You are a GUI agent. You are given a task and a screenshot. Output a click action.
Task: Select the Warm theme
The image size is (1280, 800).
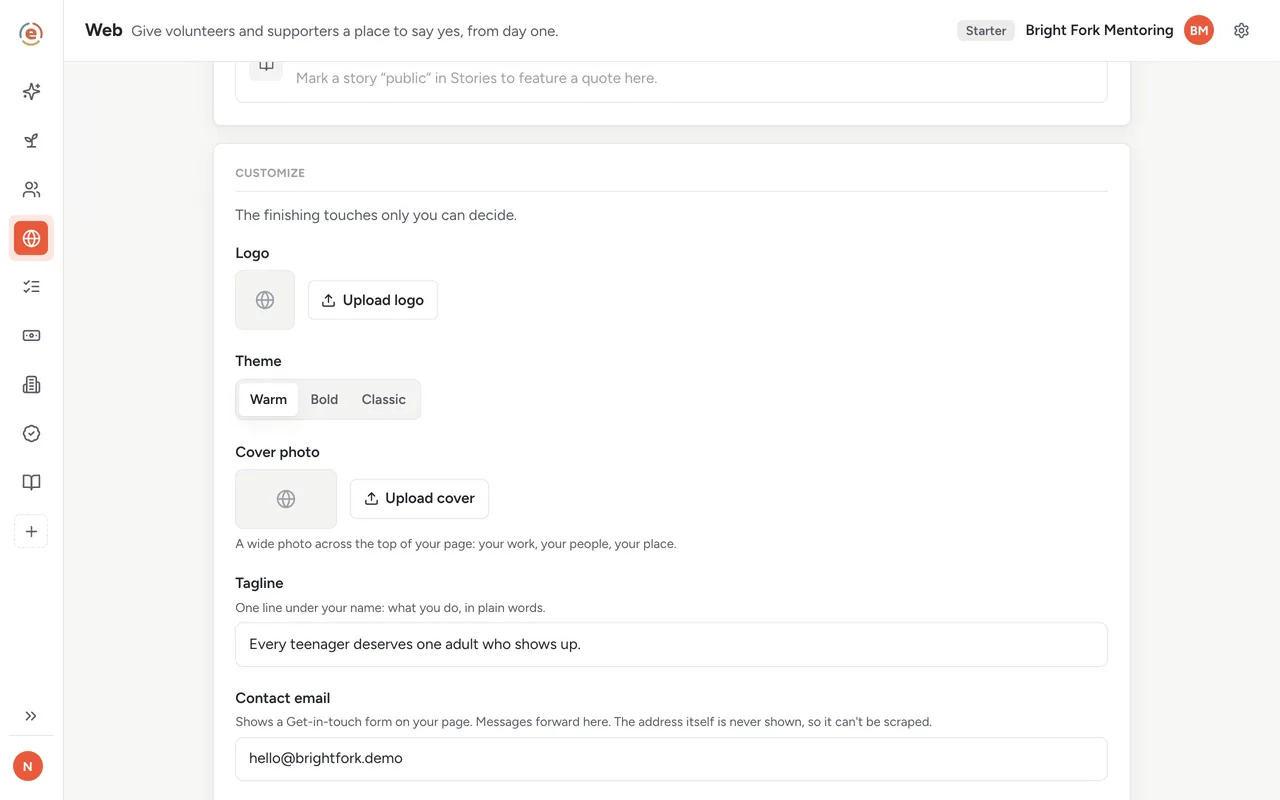pyautogui.click(x=268, y=399)
